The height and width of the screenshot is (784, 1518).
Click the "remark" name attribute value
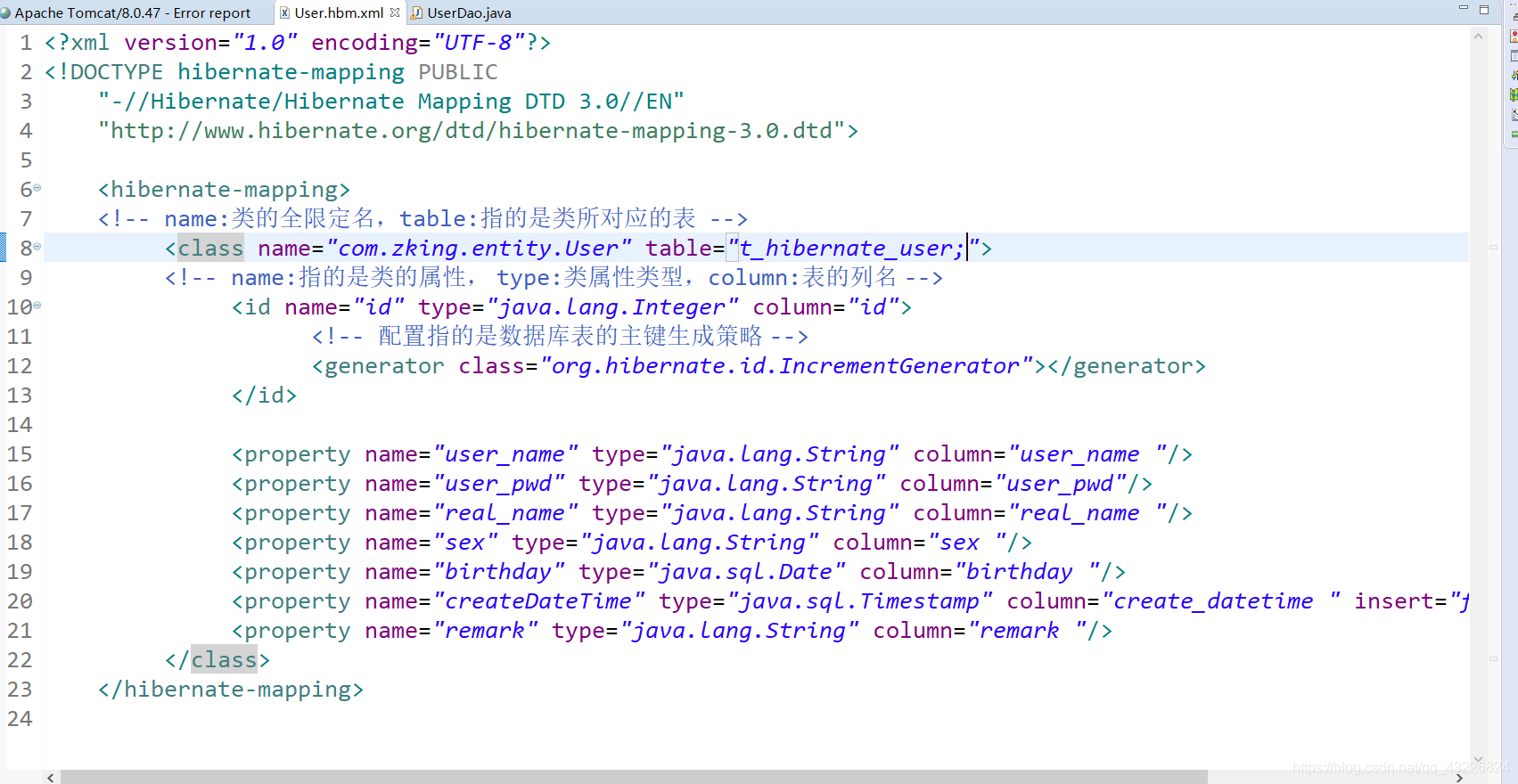coord(485,630)
